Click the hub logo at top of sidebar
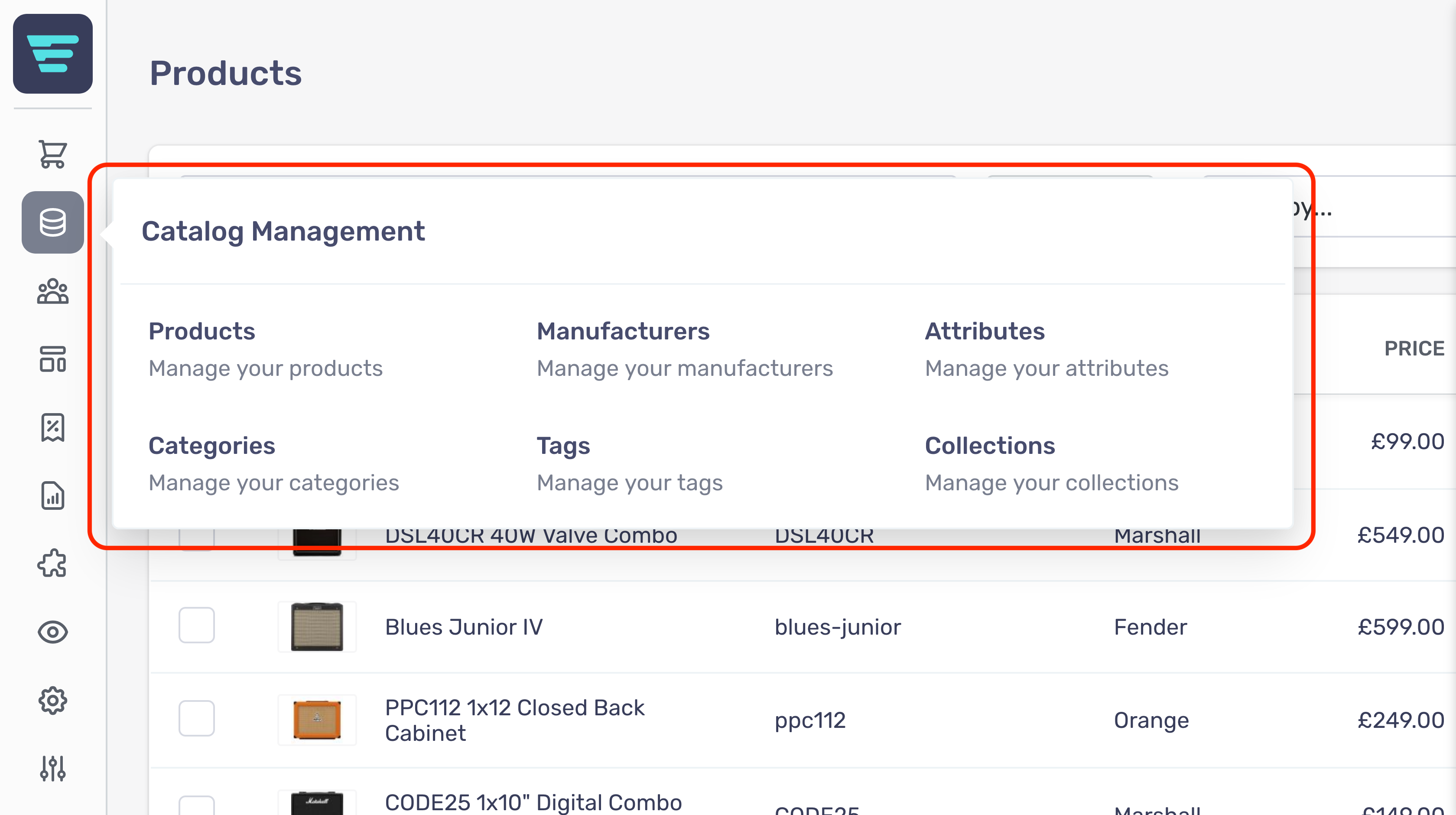Screen dimensions: 1456x815 [x=52, y=54]
